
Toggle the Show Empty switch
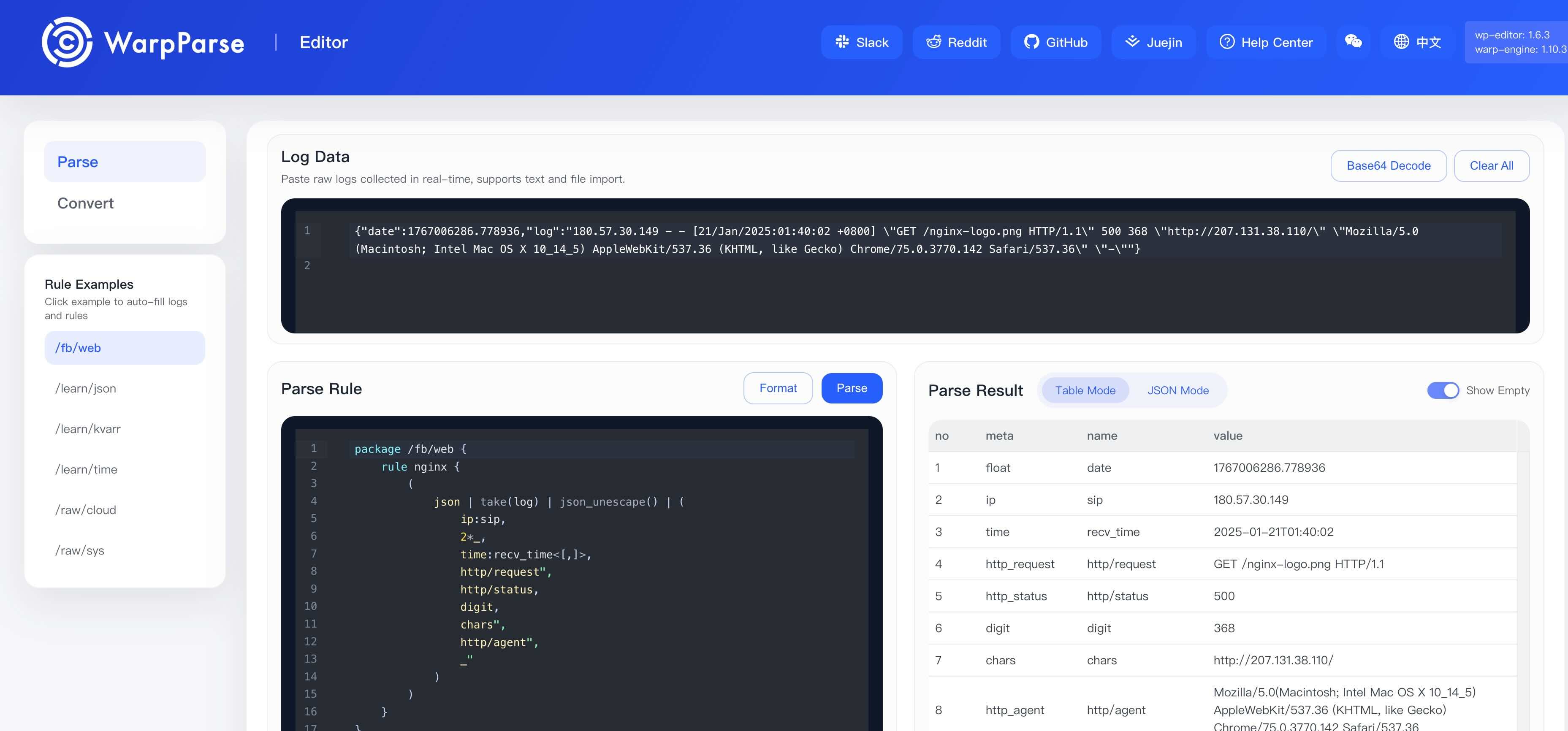click(1443, 390)
